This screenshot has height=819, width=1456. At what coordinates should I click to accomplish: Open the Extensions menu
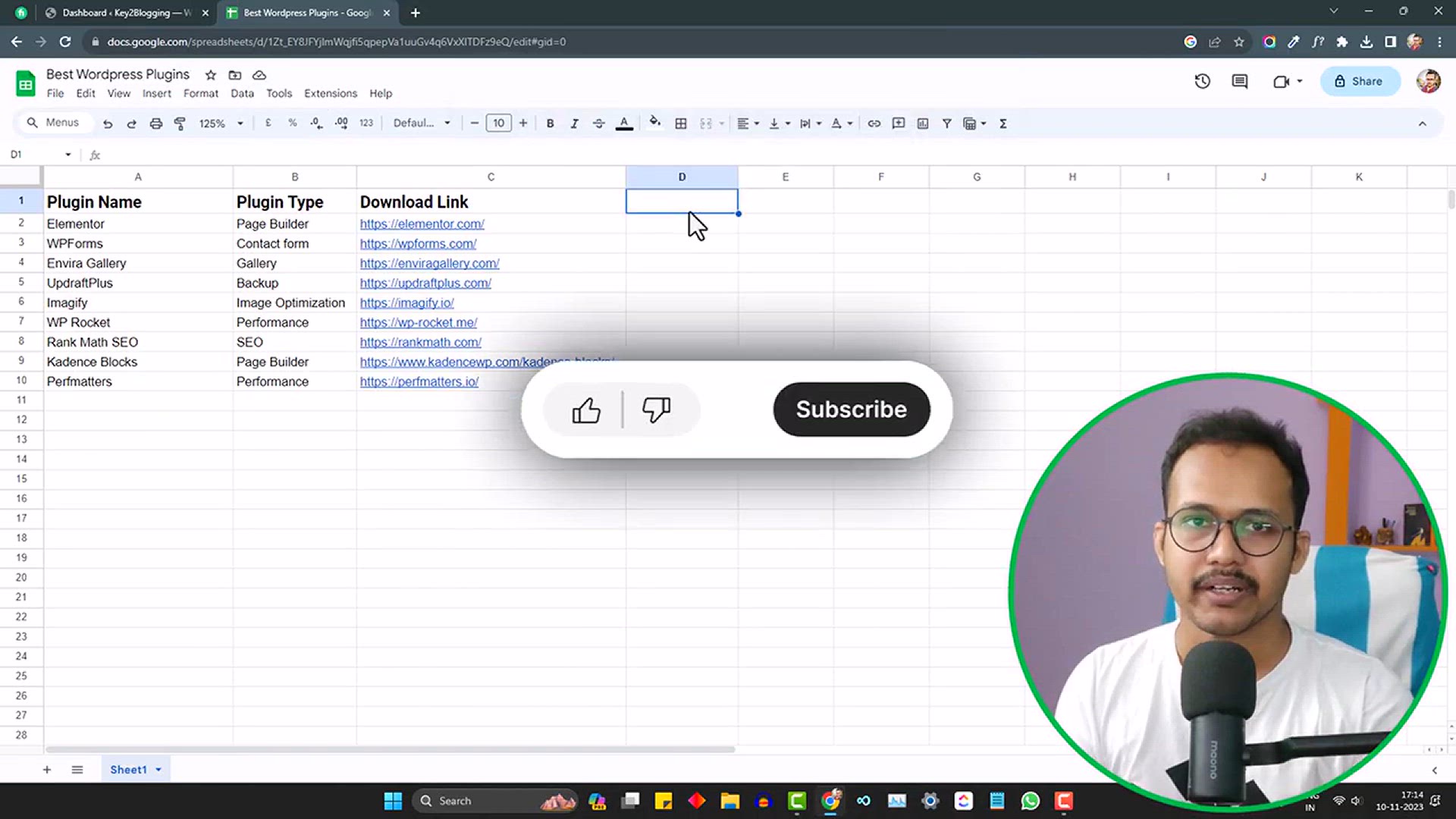coord(331,93)
